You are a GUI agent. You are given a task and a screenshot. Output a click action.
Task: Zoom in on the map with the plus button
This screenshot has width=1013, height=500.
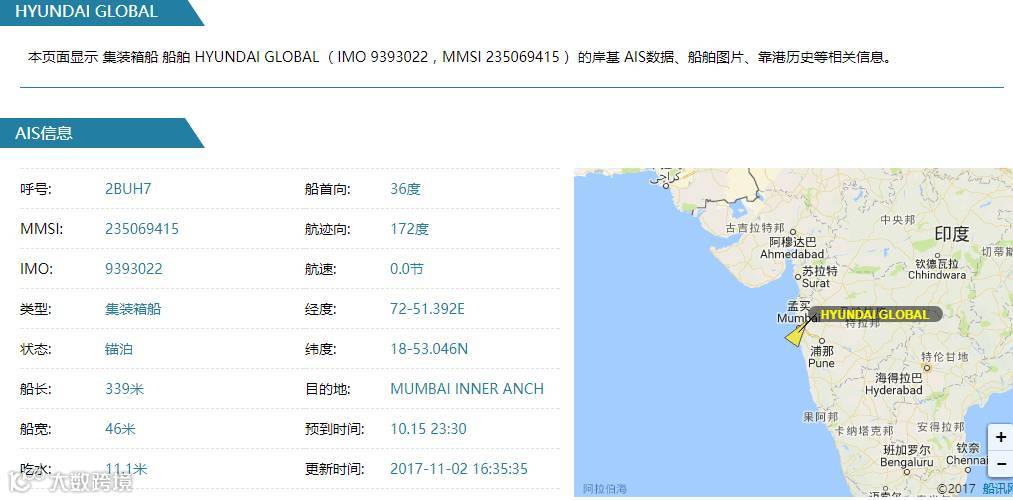coord(1001,437)
